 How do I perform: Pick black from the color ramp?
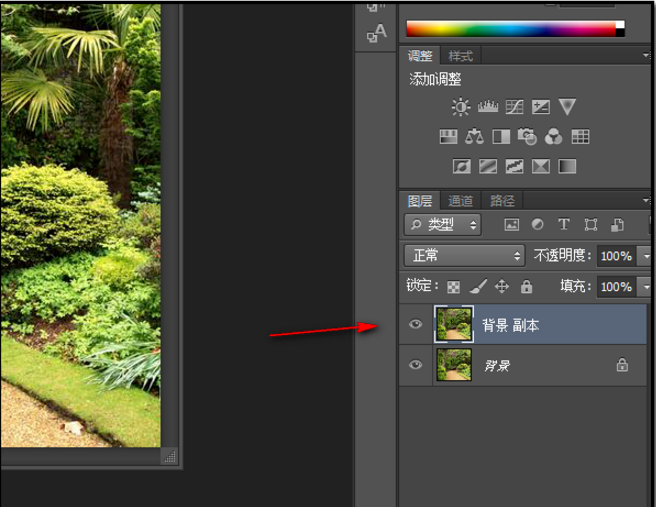coord(620,33)
